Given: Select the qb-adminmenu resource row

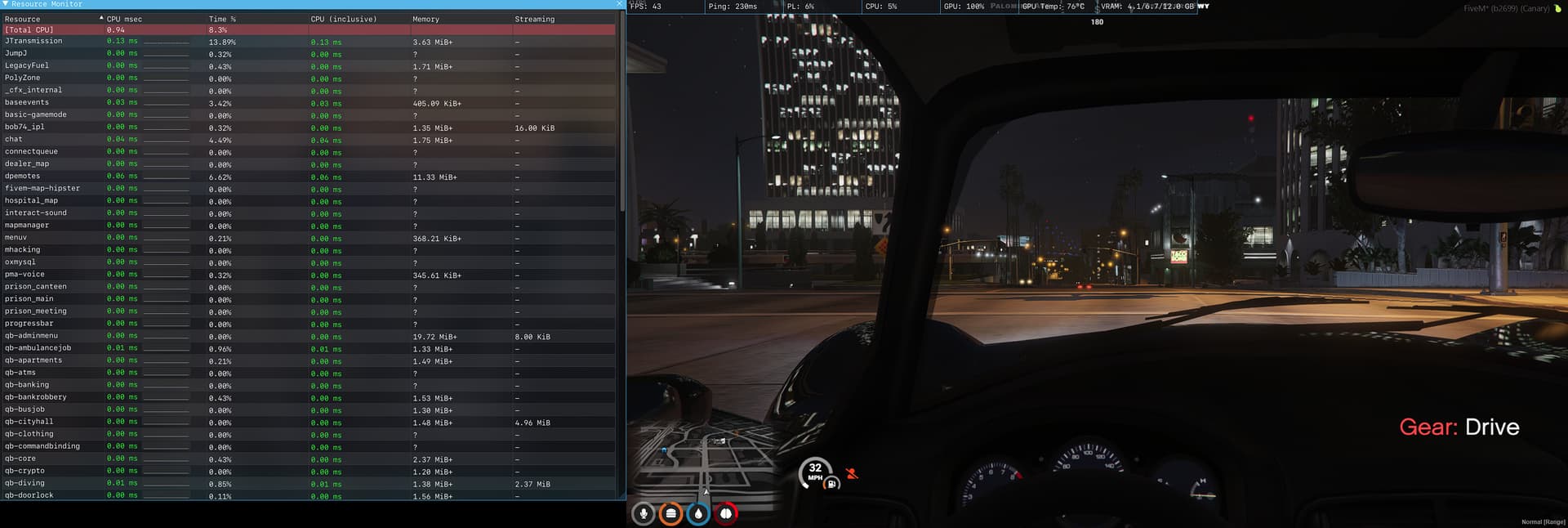Looking at the screenshot, I should pyautogui.click(x=309, y=336).
